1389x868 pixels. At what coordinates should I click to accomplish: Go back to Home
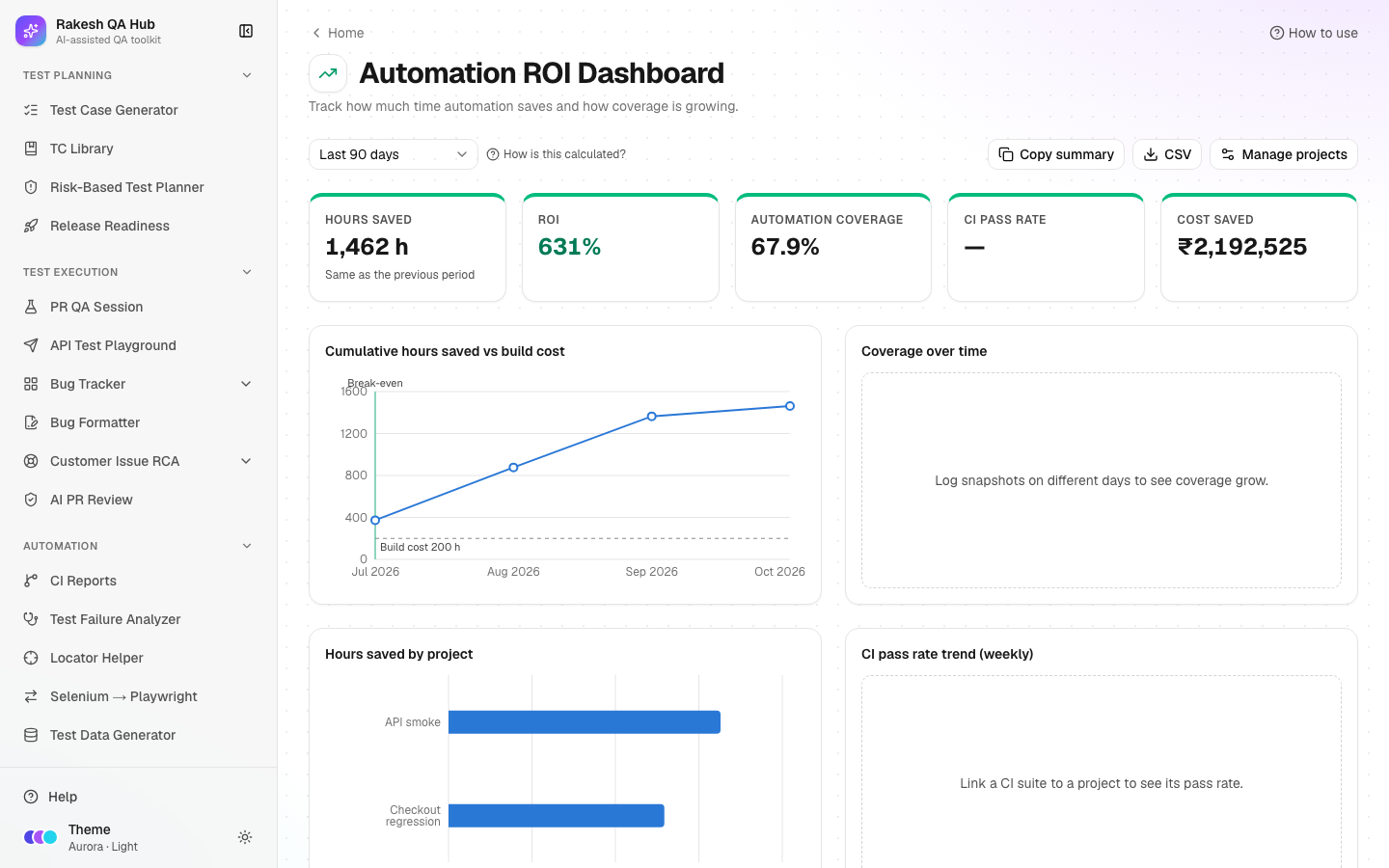337,33
